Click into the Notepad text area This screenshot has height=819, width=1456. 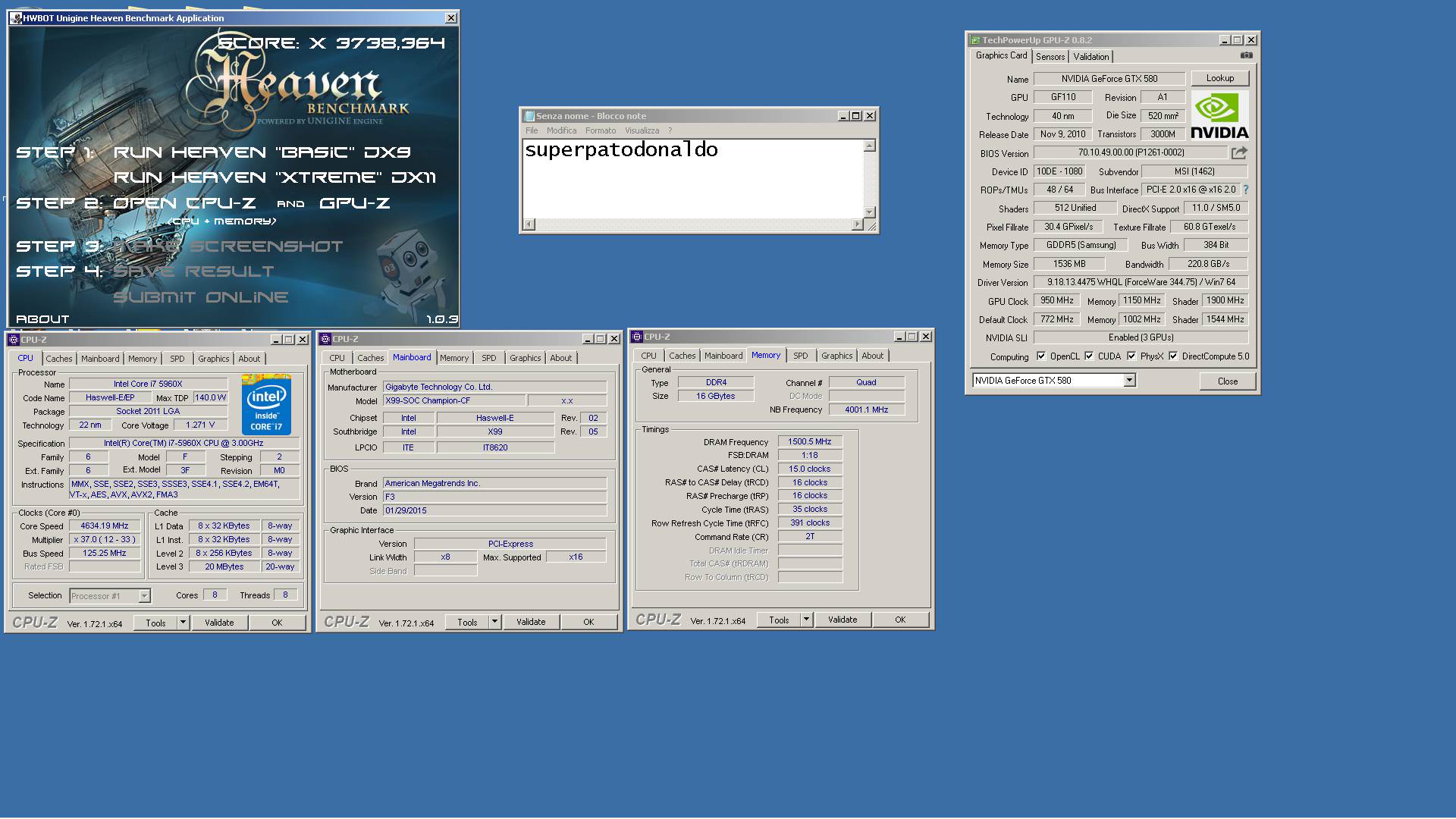coord(693,179)
